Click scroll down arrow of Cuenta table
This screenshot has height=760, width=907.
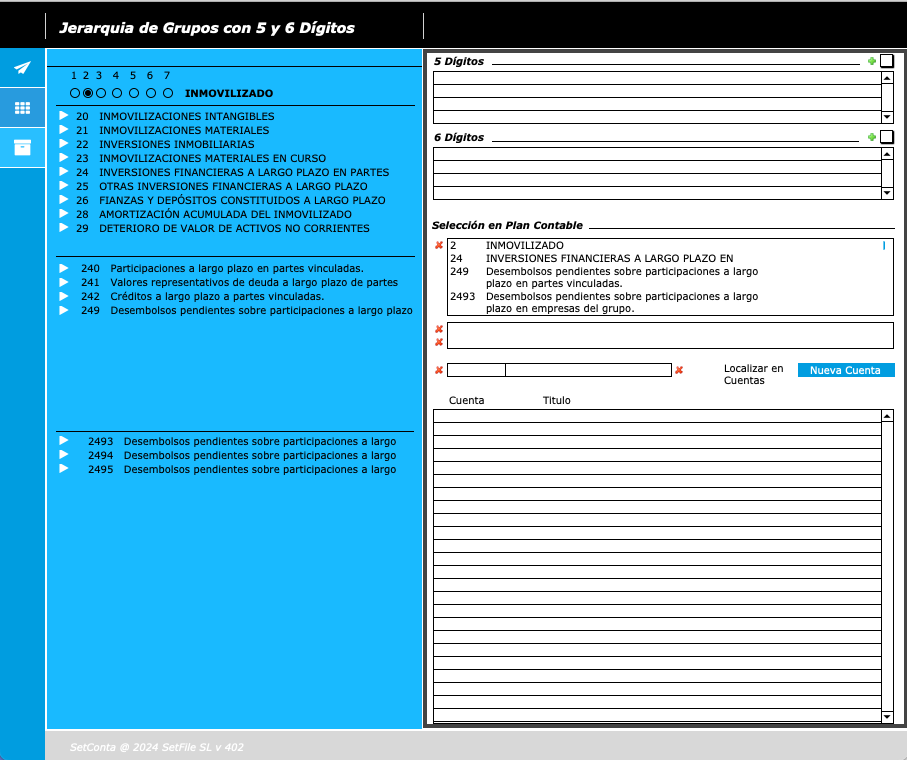[x=887, y=717]
